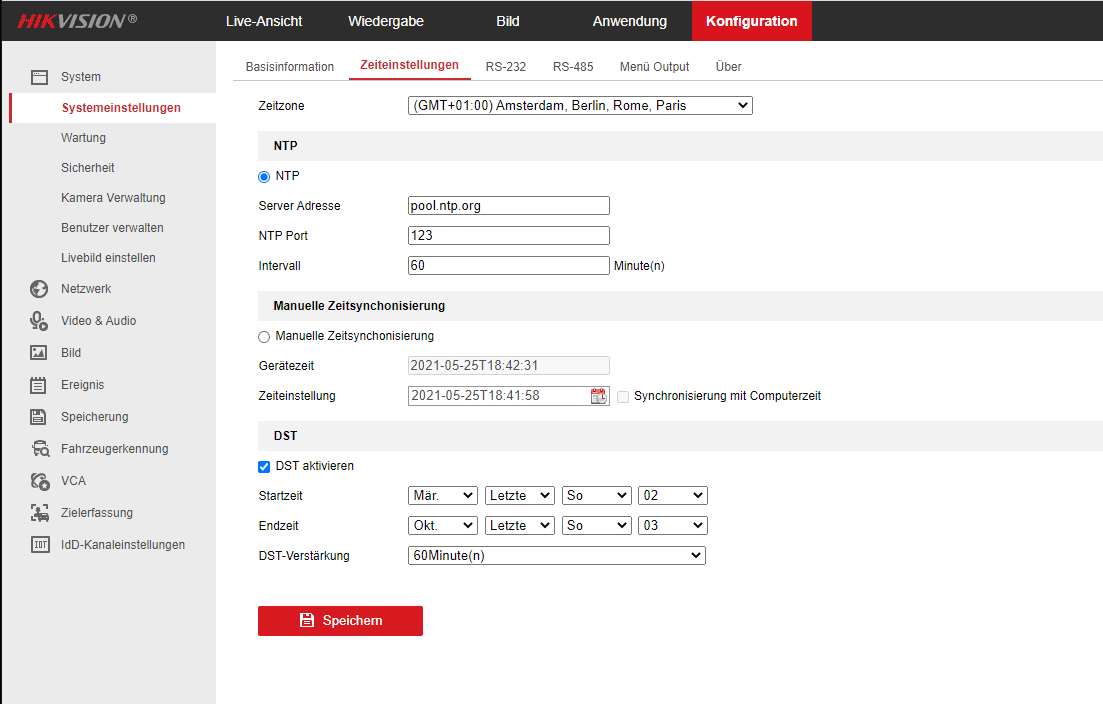The height and width of the screenshot is (704, 1103).
Task: Click the Intervall minutes input field
Action: click(508, 266)
